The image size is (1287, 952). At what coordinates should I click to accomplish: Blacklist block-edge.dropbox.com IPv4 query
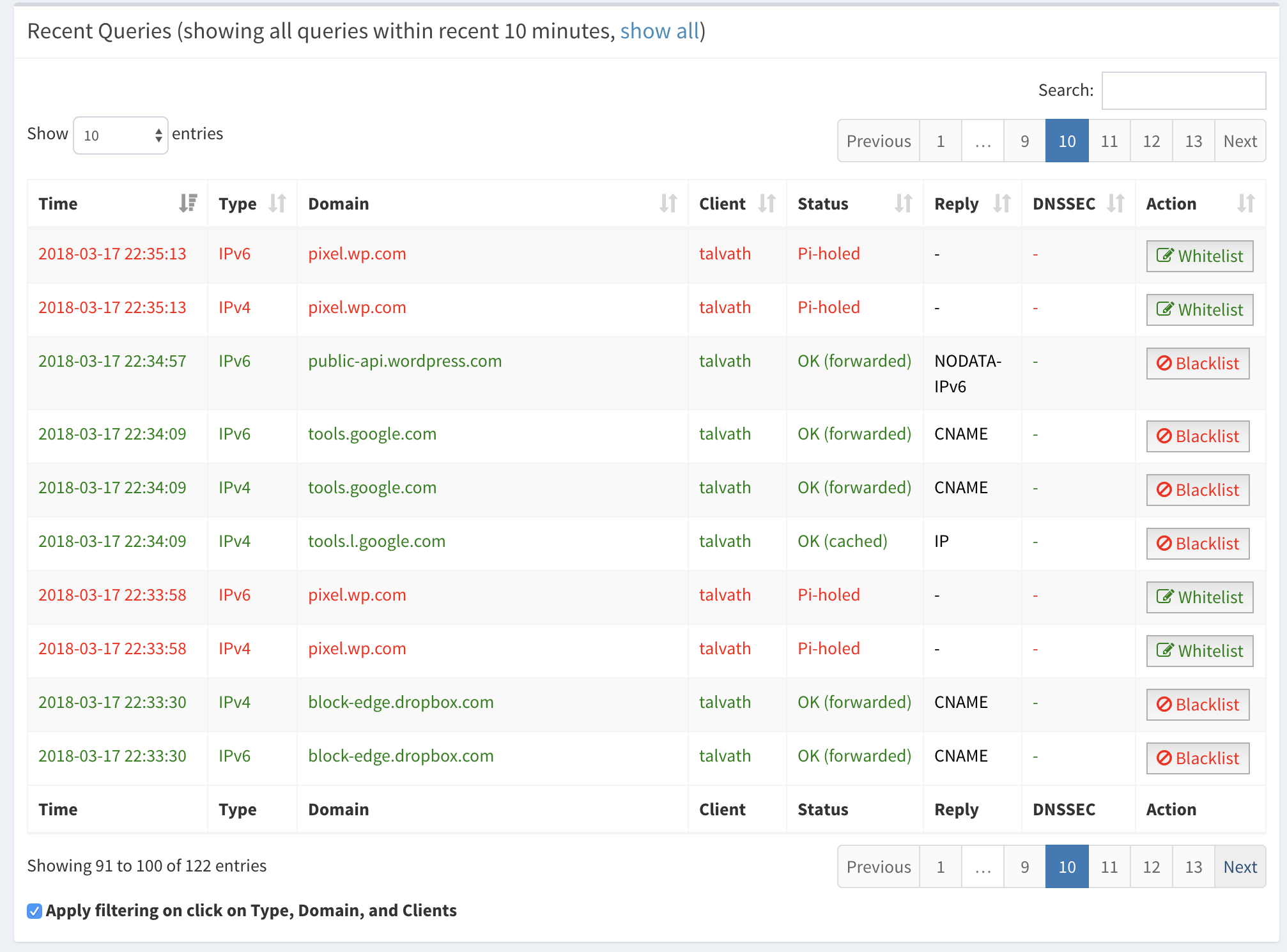pyautogui.click(x=1198, y=705)
